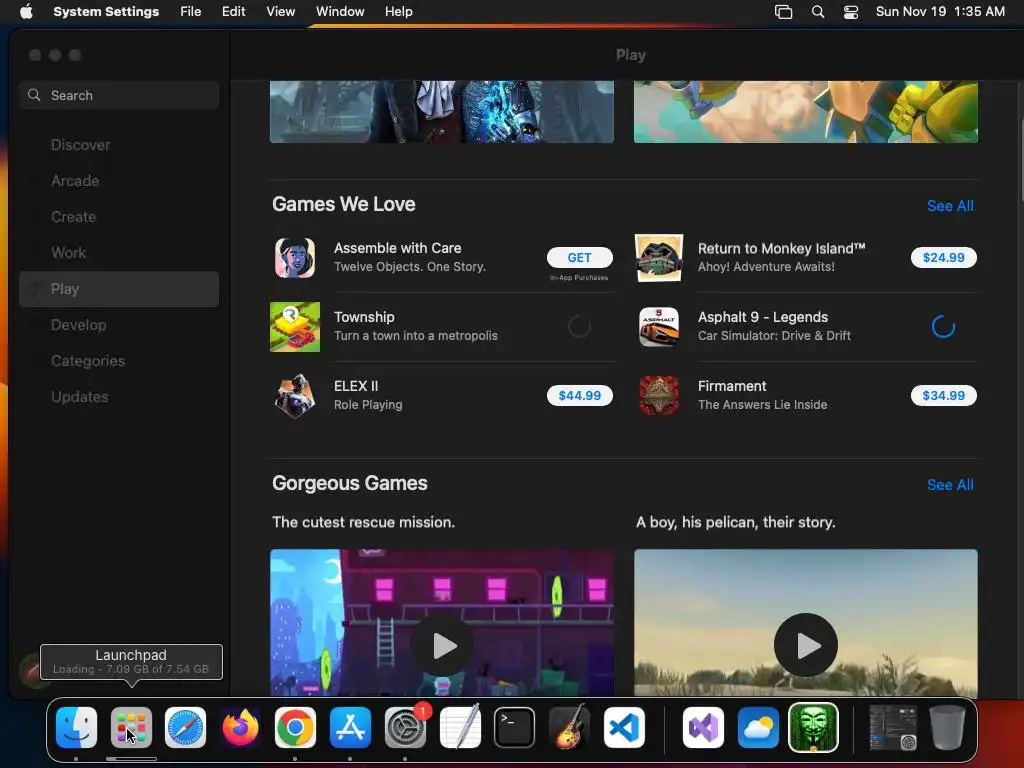This screenshot has height=768, width=1024.
Task: Go to the Arcade section
Action: click(x=119, y=181)
